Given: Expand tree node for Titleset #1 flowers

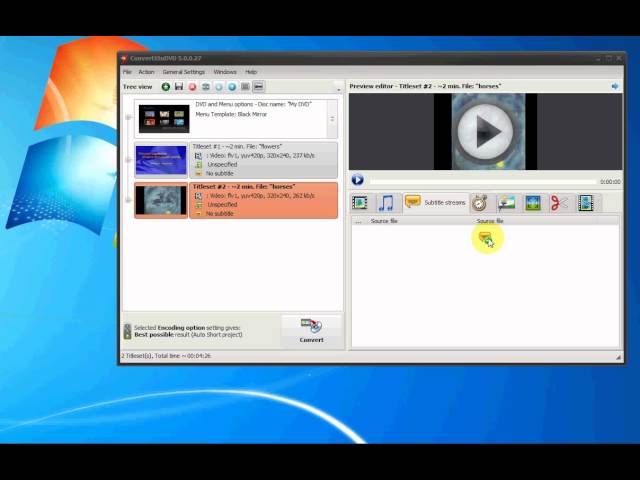Looking at the screenshot, I should pos(128,160).
